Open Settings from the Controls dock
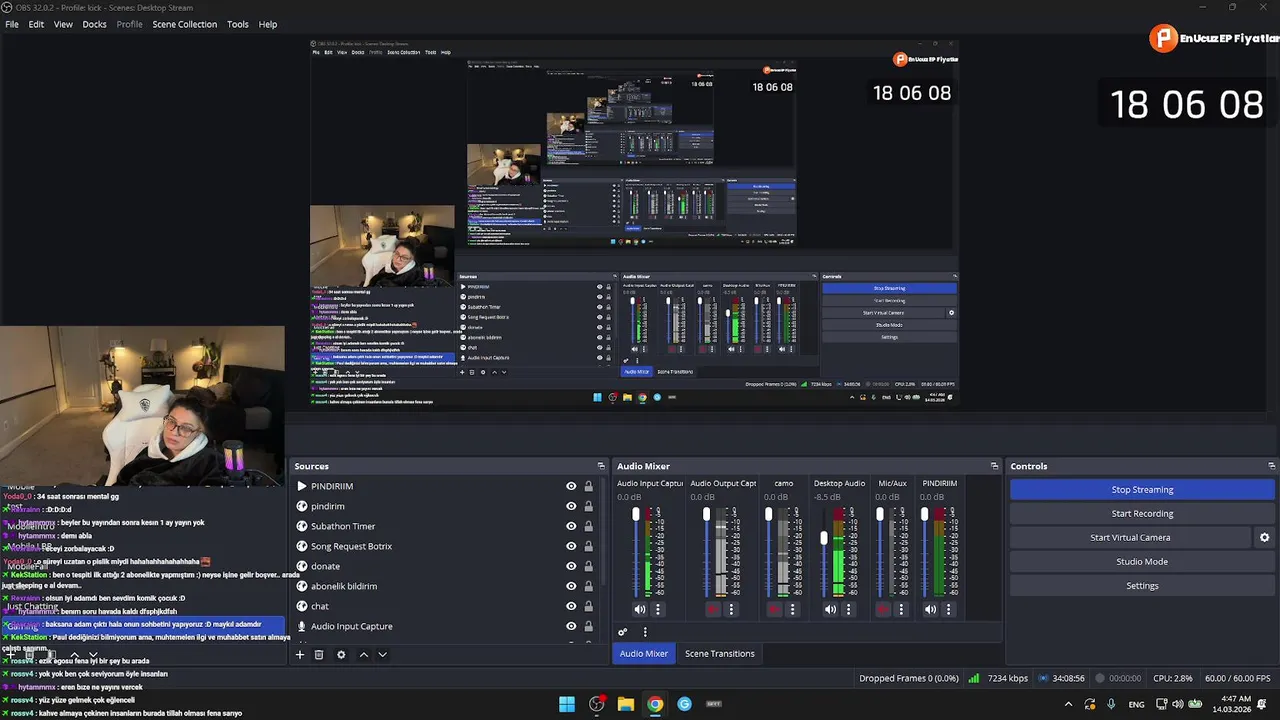 1142,585
